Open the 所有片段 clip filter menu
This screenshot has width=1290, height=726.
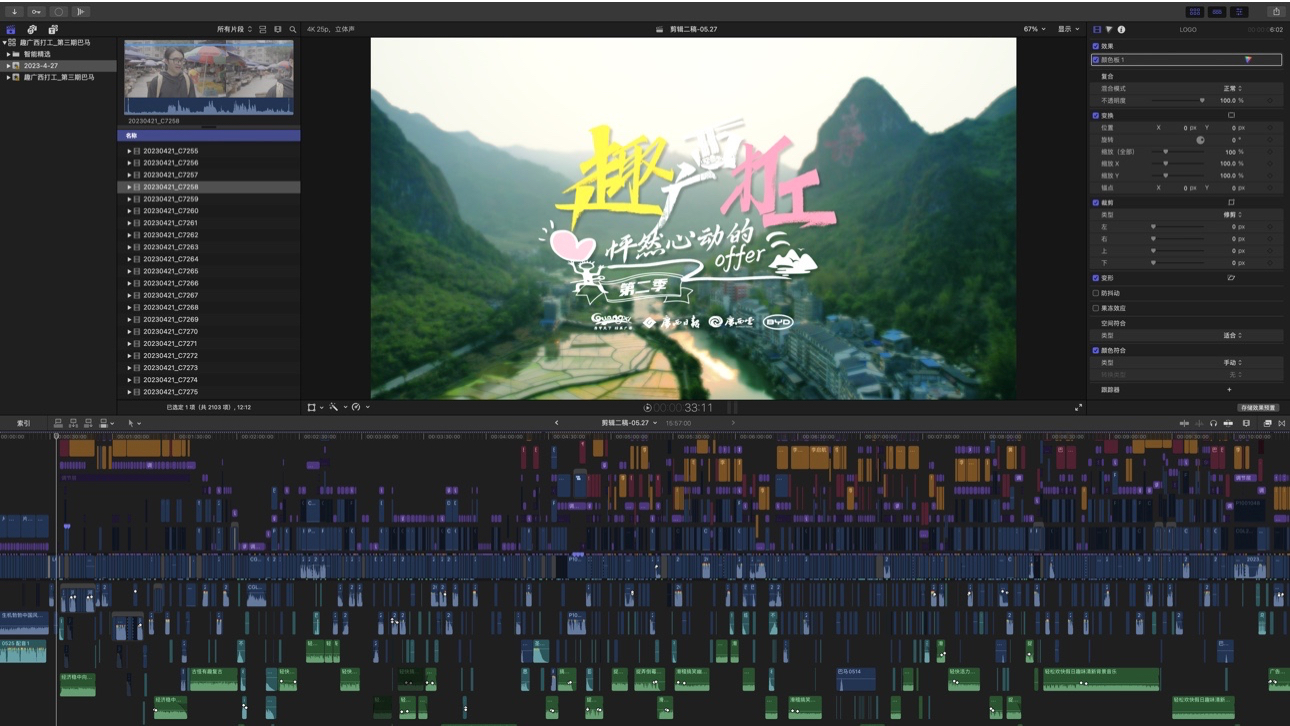(x=235, y=30)
